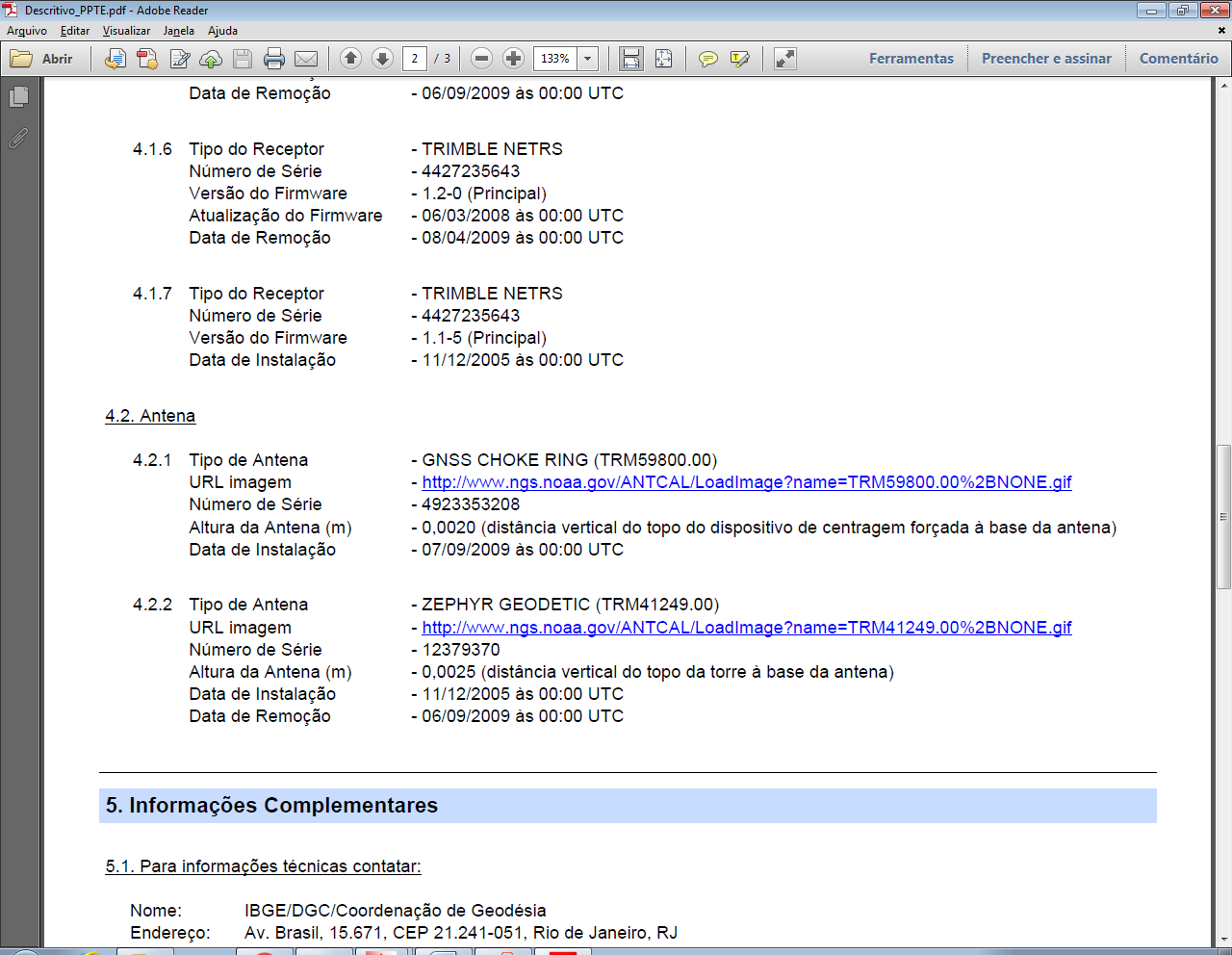Click the scrollbar up arrow

coord(1223,86)
